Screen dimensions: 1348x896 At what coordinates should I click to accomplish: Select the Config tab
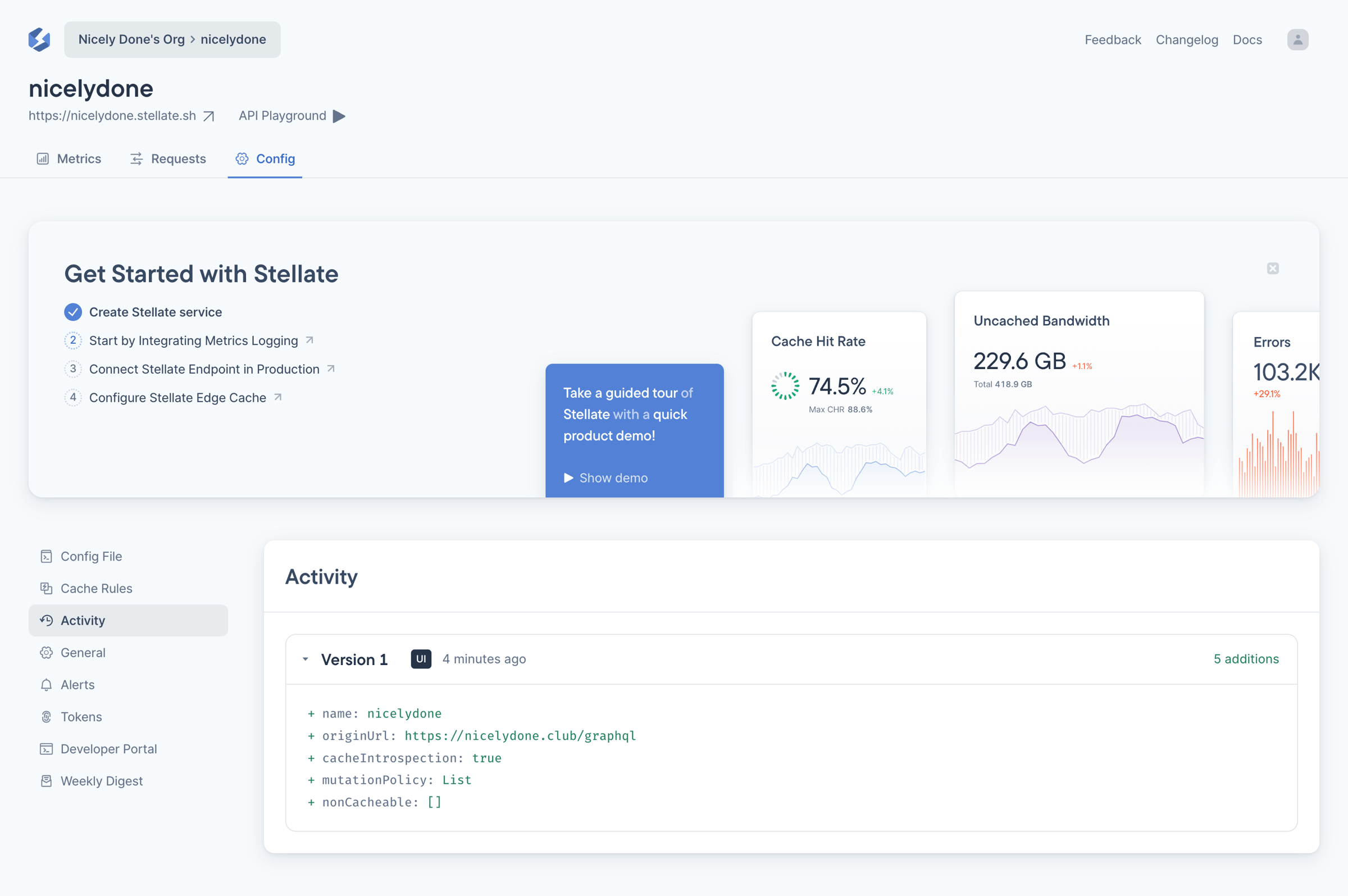[x=265, y=159]
